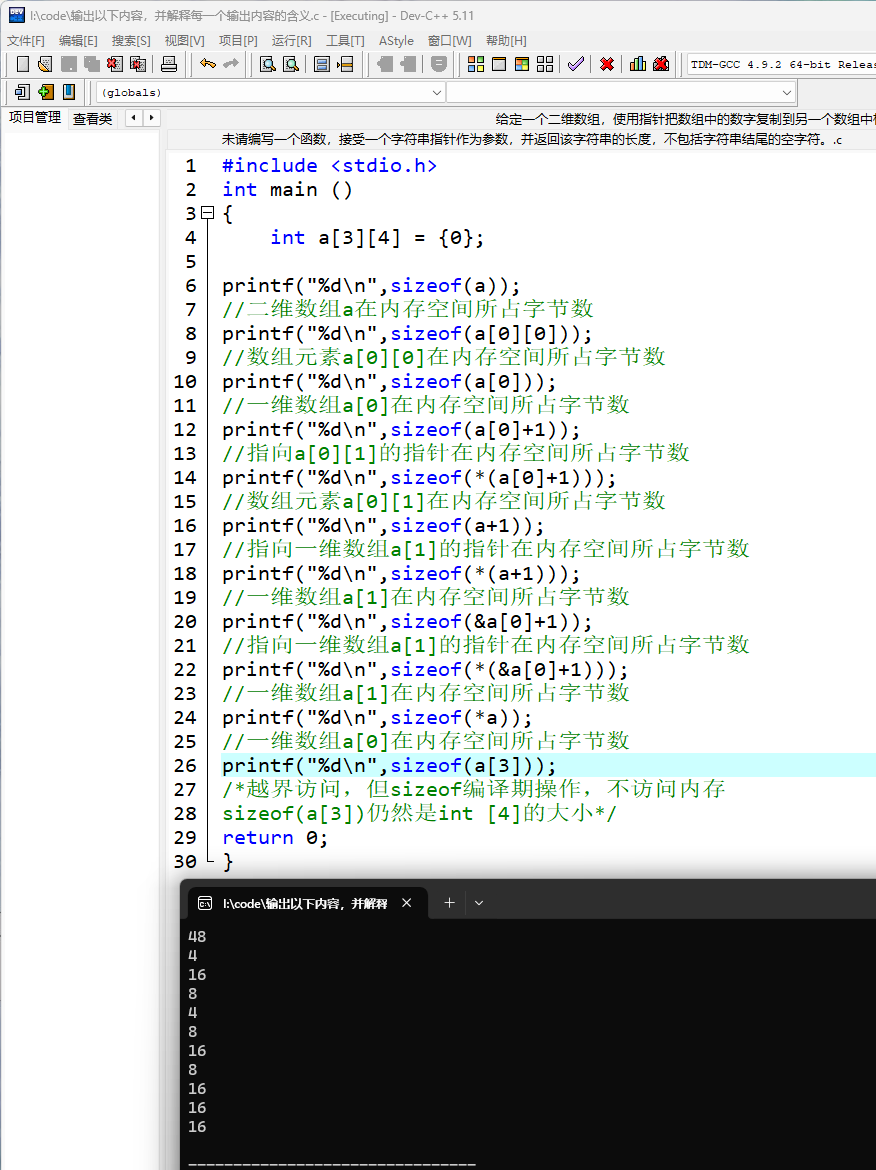Click the Redo toolbar arrow
876x1170 pixels.
click(231, 64)
